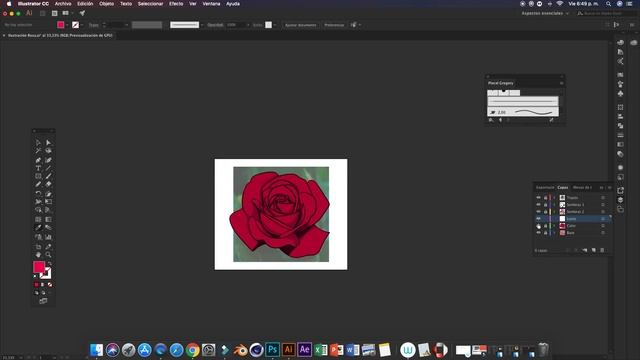This screenshot has height=360, width=640.
Task: Select the Paintbrush tool
Action: [x=48, y=176]
